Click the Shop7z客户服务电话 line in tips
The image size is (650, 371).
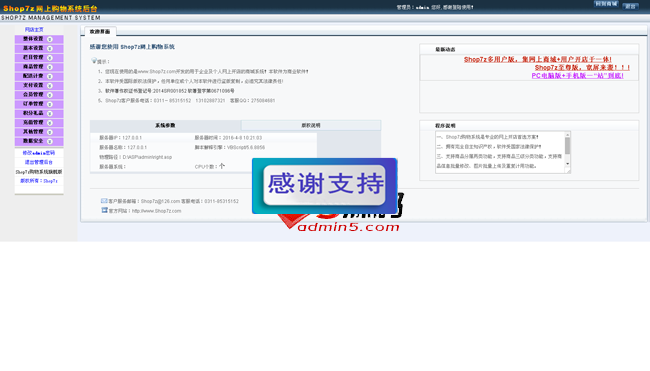190,100
